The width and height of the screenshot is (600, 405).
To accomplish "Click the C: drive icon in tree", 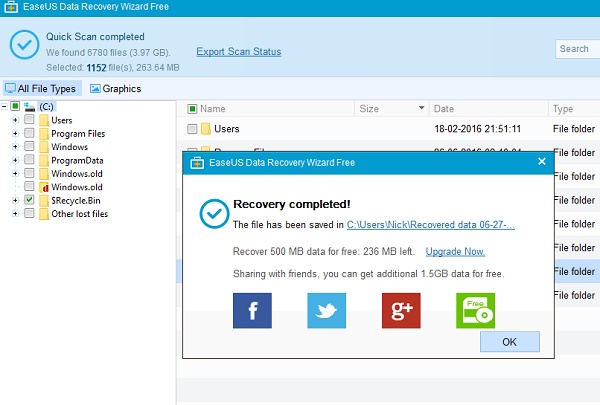I will point(29,106).
